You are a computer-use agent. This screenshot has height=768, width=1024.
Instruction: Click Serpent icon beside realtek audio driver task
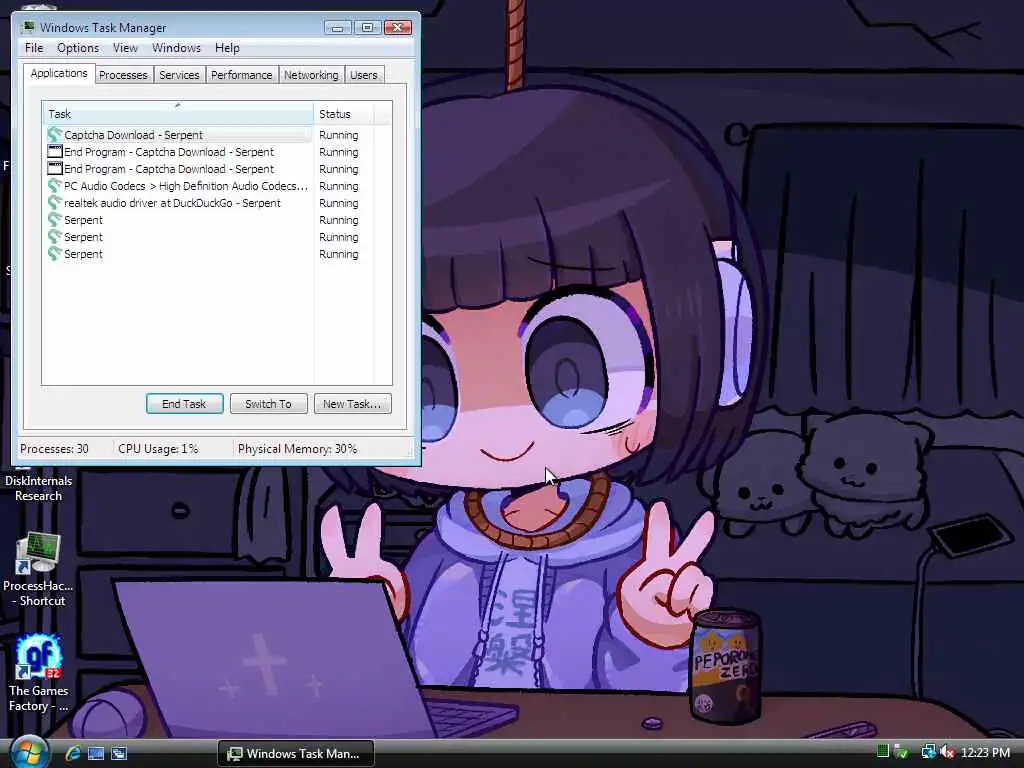point(55,202)
